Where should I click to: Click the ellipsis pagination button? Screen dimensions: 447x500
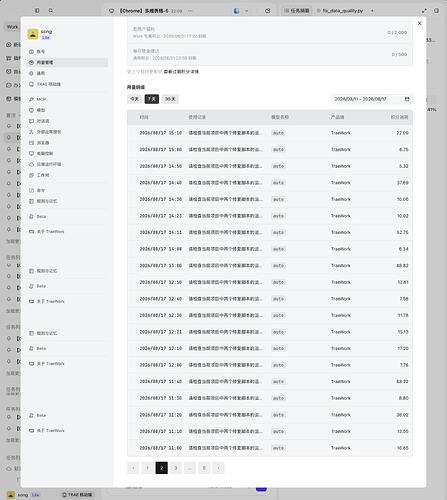190,468
